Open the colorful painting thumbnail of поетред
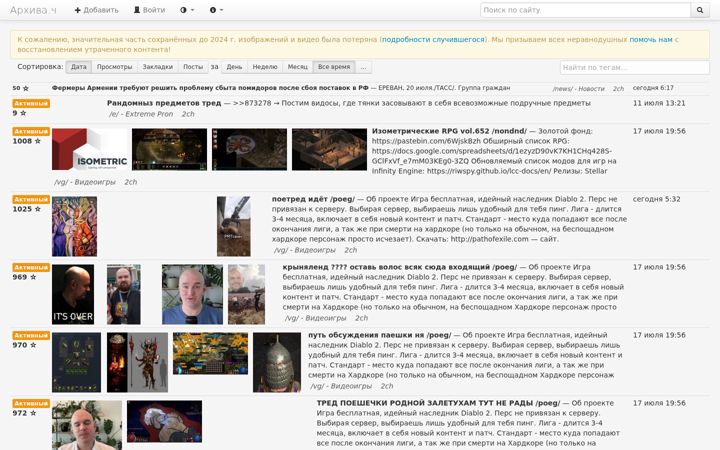 click(x=74, y=226)
